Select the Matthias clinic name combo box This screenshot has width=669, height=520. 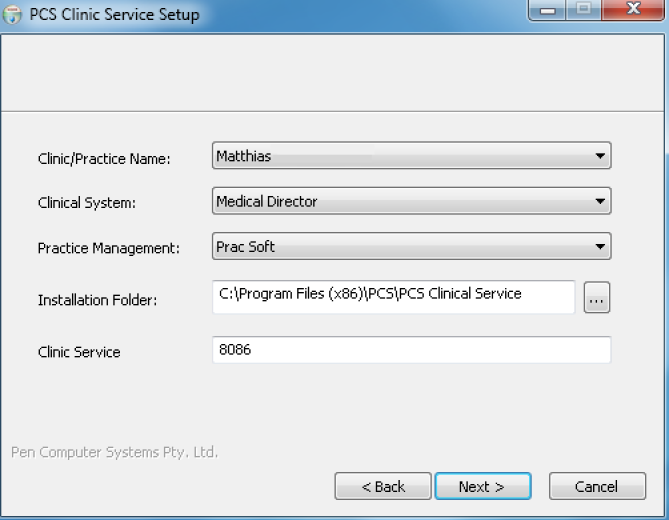(x=412, y=156)
